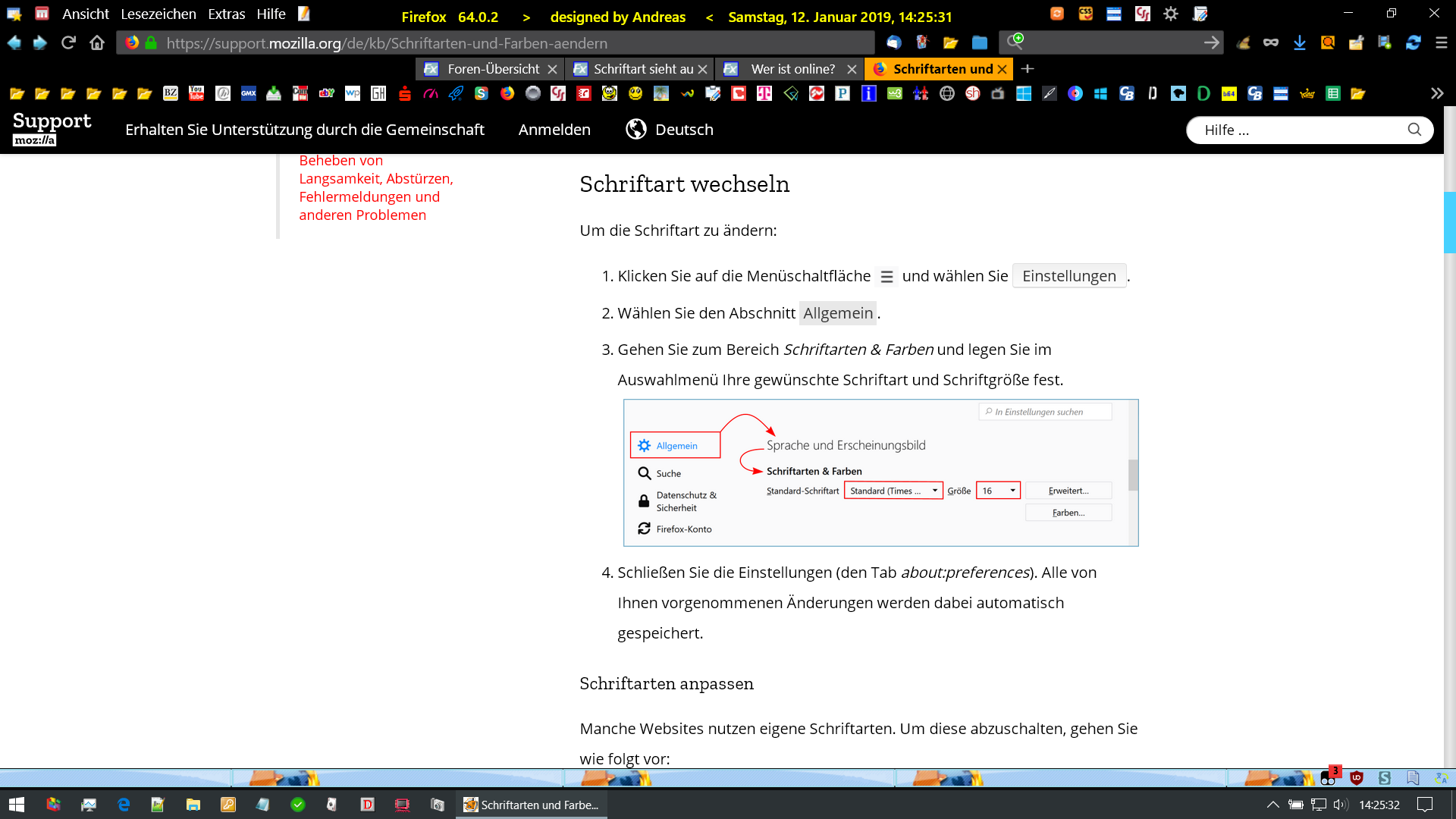Expand the bookmarks toolbar overflow chevron
The width and height of the screenshot is (1456, 819).
point(1436,93)
